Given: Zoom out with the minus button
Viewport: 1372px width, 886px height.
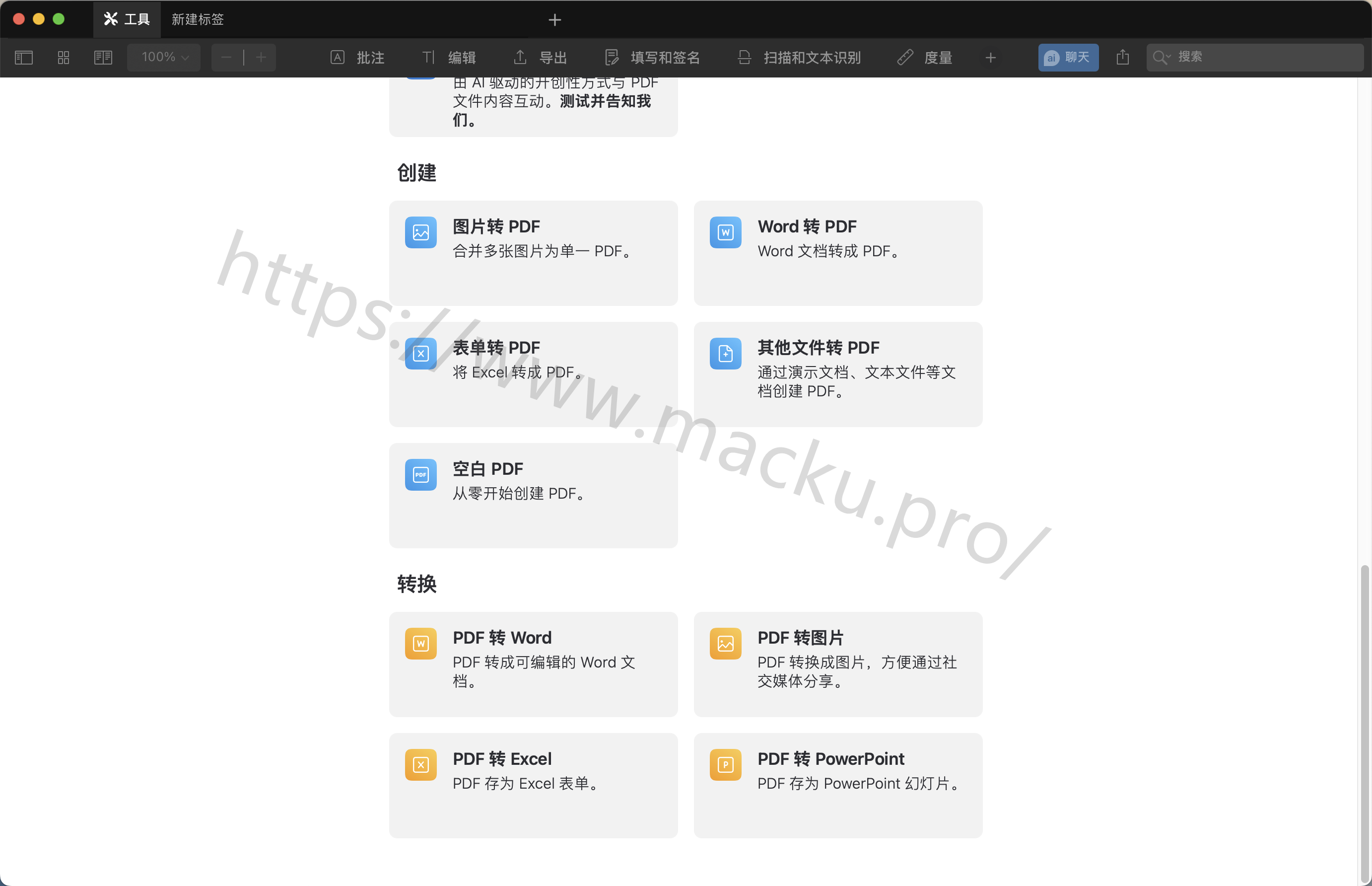Looking at the screenshot, I should coord(226,57).
